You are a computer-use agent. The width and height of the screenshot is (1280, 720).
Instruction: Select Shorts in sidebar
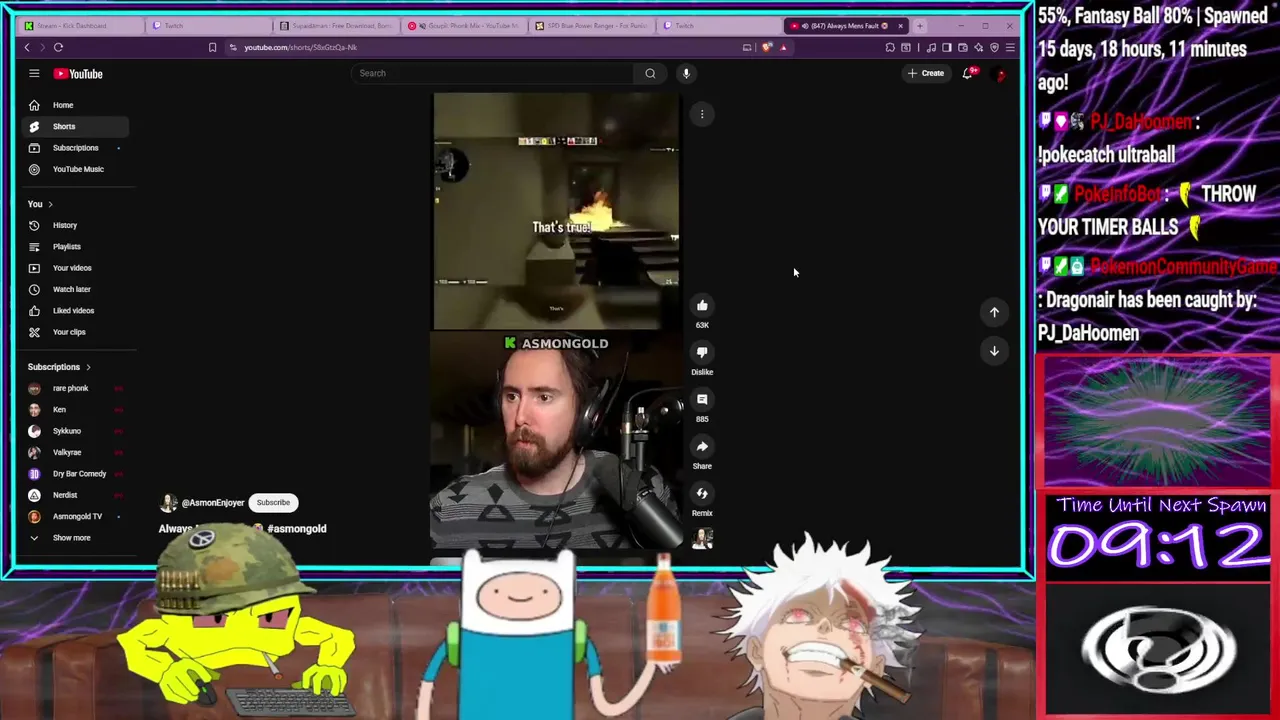(x=75, y=126)
